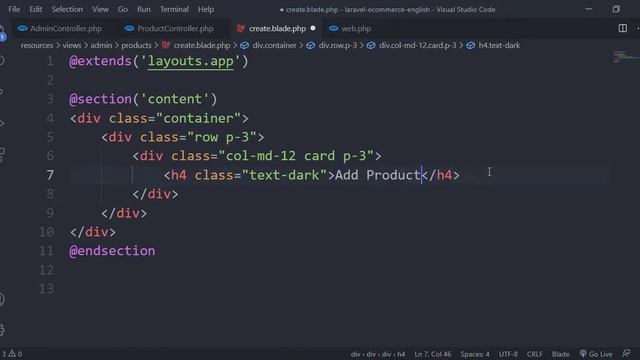The width and height of the screenshot is (640, 360).
Task: Click the PHP icon on ProductController.php tab
Action: (129, 28)
